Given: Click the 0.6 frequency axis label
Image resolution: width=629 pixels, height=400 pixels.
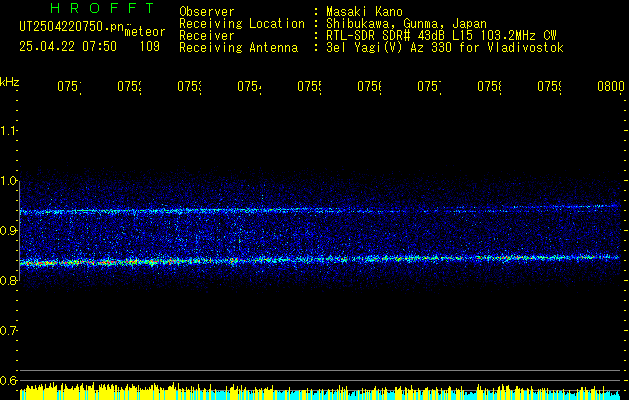Looking at the screenshot, I should pyautogui.click(x=8, y=381).
